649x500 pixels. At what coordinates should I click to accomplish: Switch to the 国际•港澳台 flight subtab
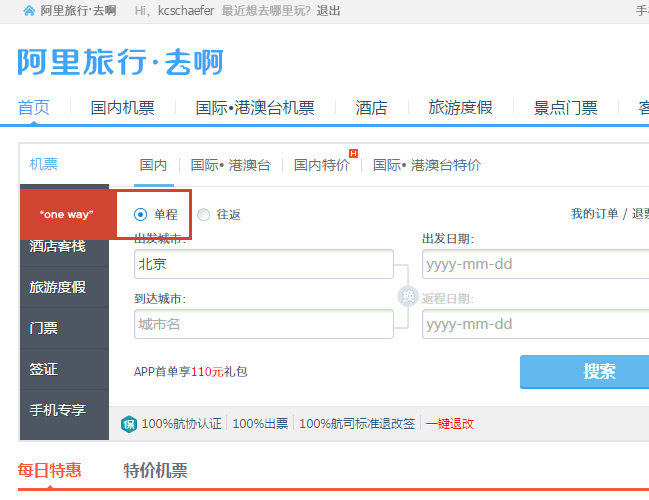231,165
